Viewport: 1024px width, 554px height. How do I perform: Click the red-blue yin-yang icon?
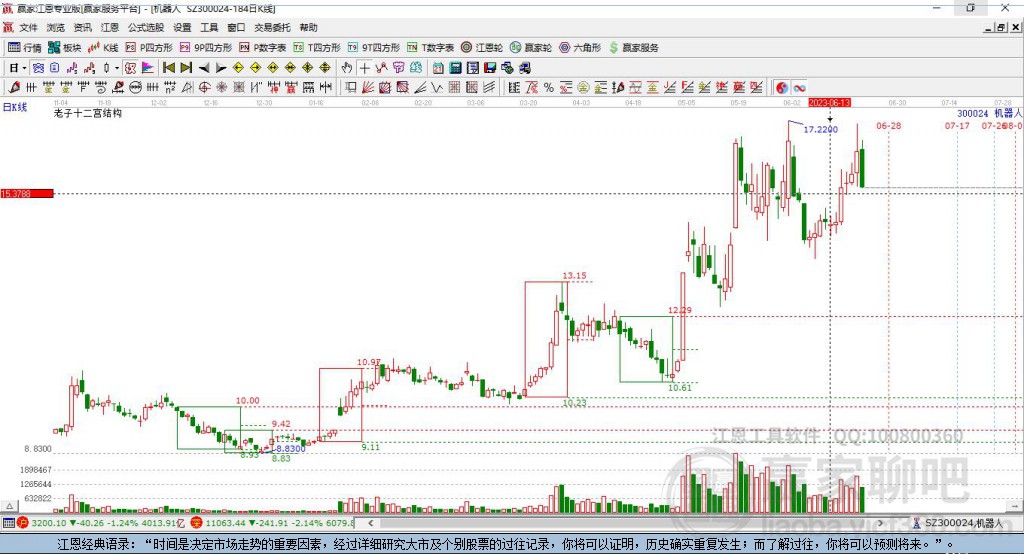782,88
